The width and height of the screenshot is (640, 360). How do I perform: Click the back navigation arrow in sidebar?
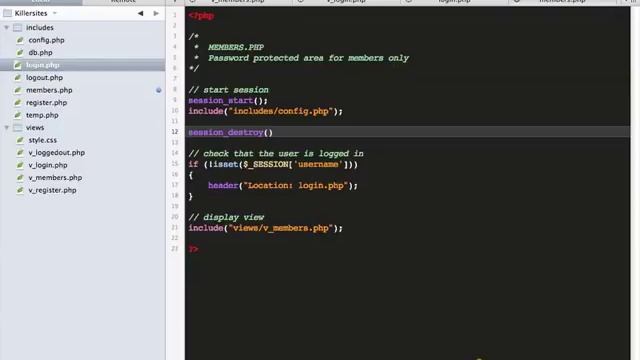tap(140, 13)
